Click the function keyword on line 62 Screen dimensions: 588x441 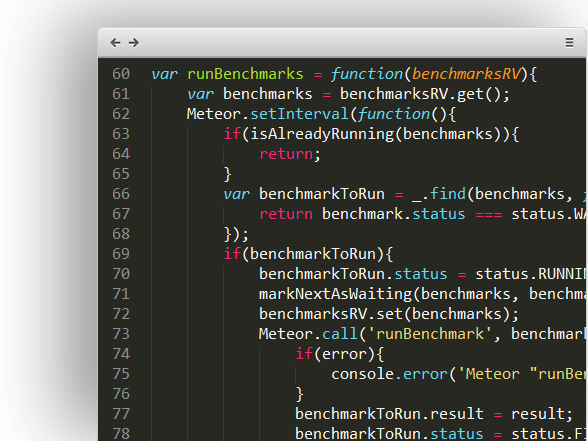(x=393, y=114)
